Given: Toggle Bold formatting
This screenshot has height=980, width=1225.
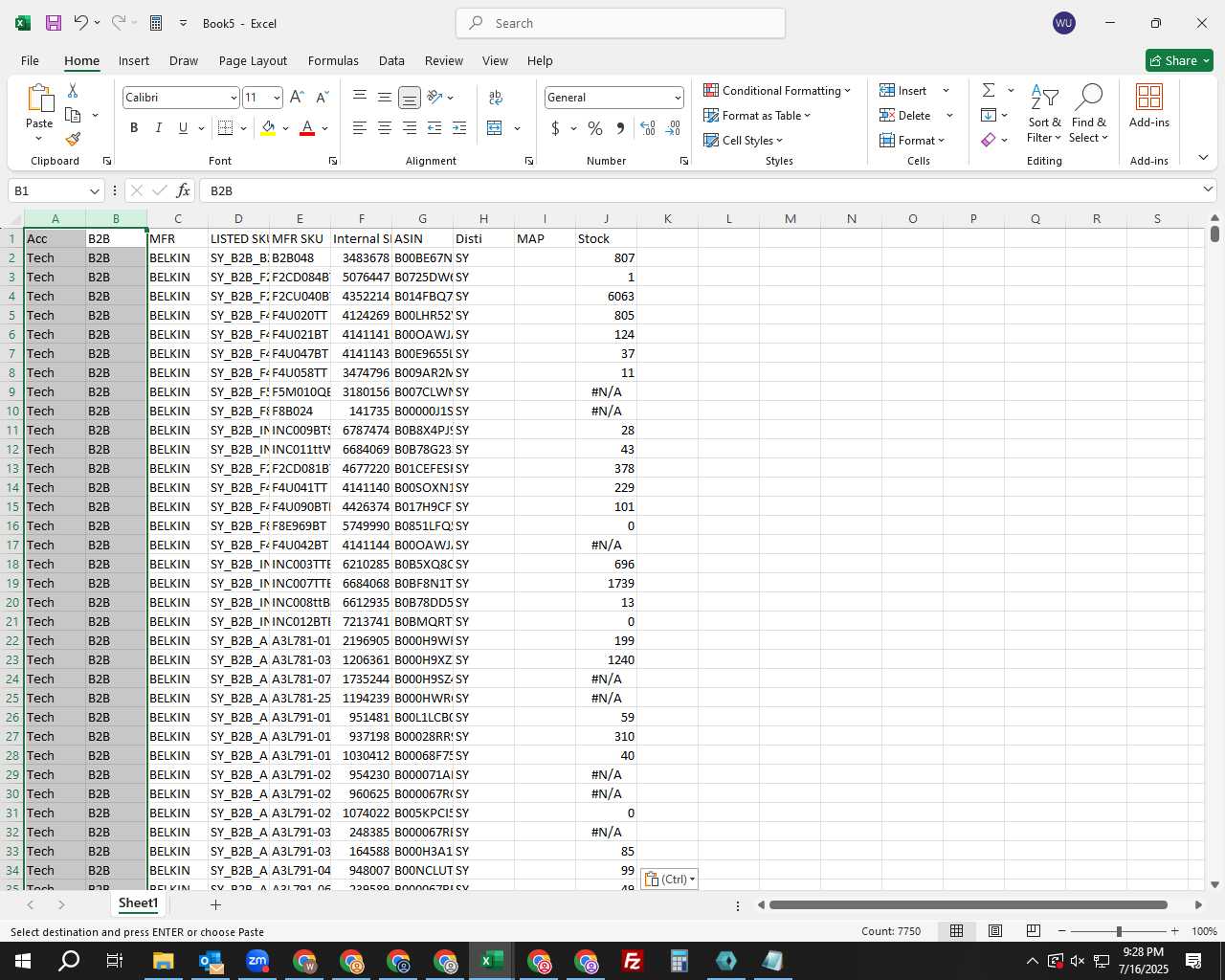Looking at the screenshot, I should (134, 128).
